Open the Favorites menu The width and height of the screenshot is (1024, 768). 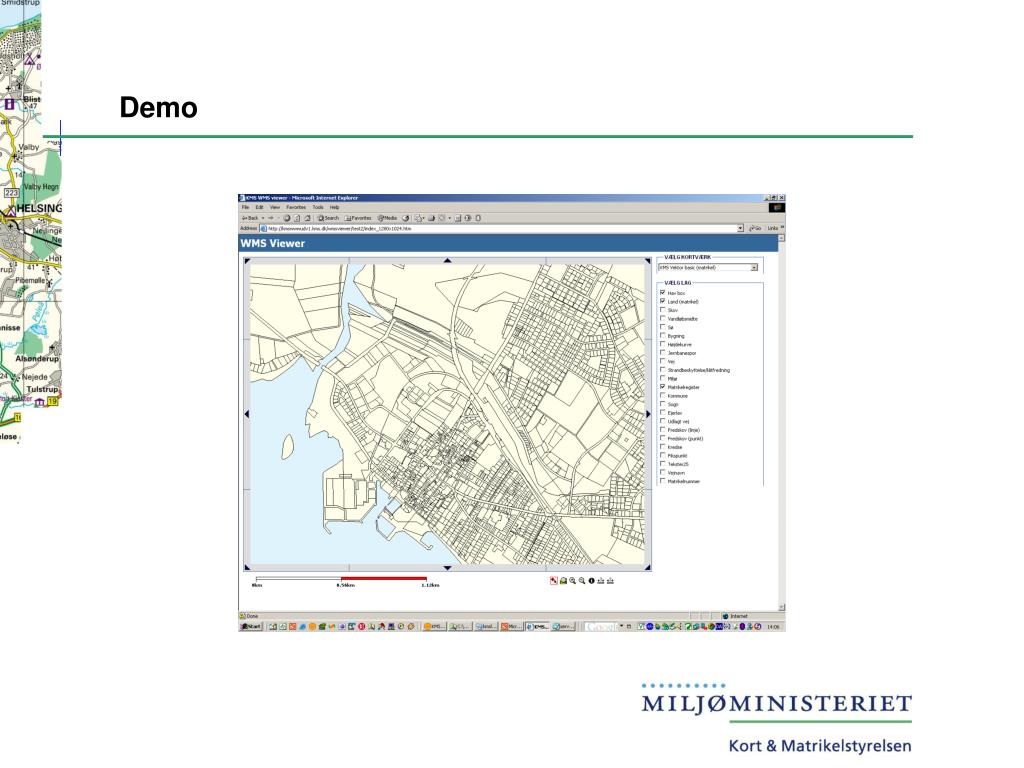pyautogui.click(x=296, y=207)
